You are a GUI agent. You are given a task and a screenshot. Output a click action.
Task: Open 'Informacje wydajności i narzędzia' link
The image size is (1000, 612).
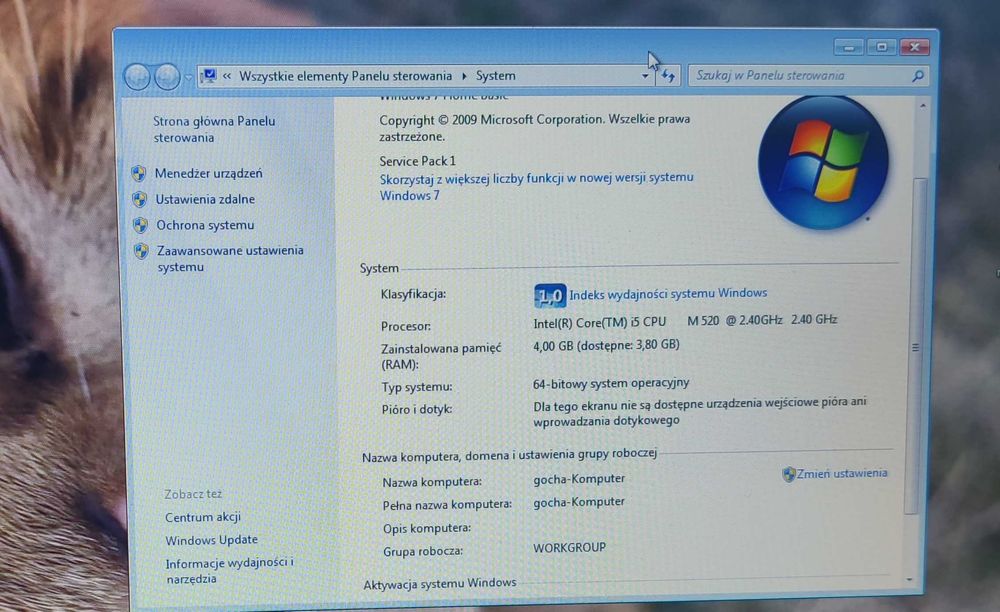(x=230, y=571)
